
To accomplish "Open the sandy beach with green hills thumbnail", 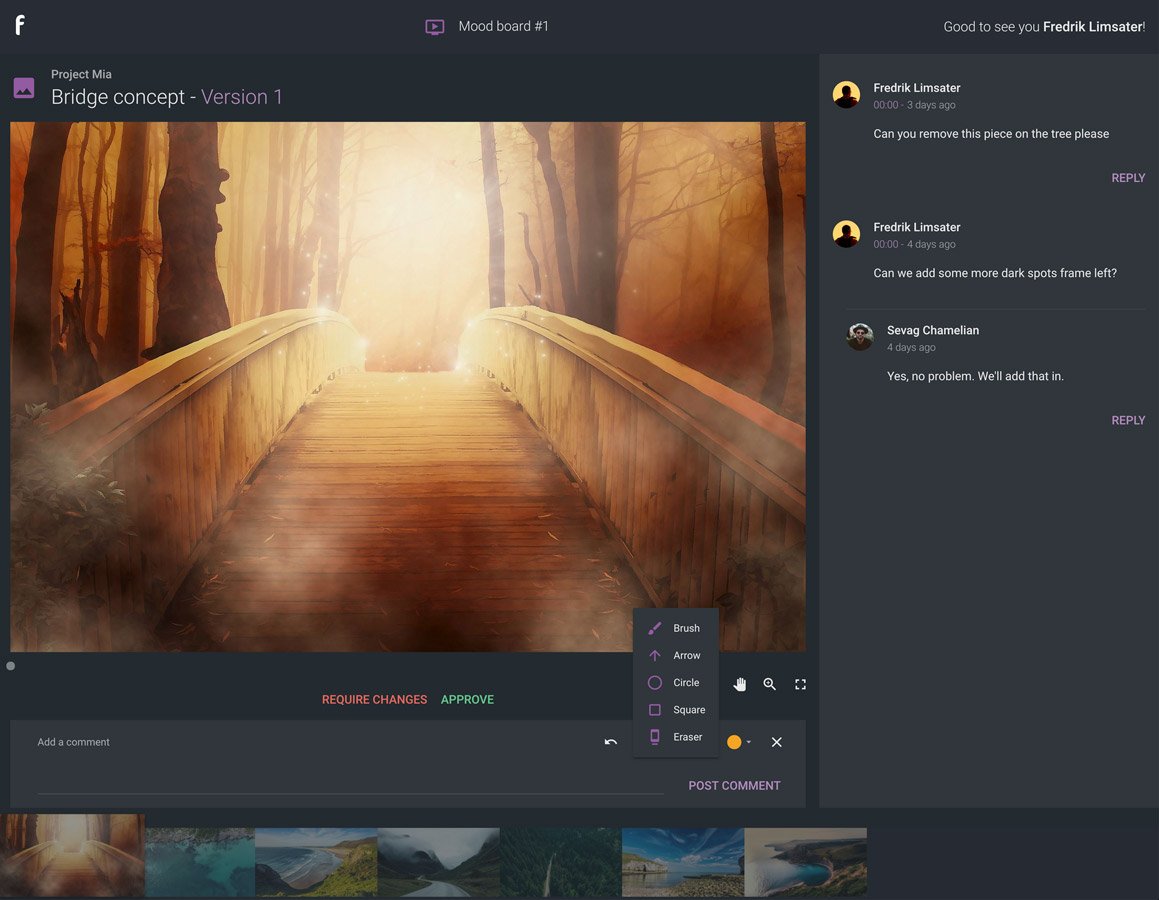I will pyautogui.click(x=316, y=862).
